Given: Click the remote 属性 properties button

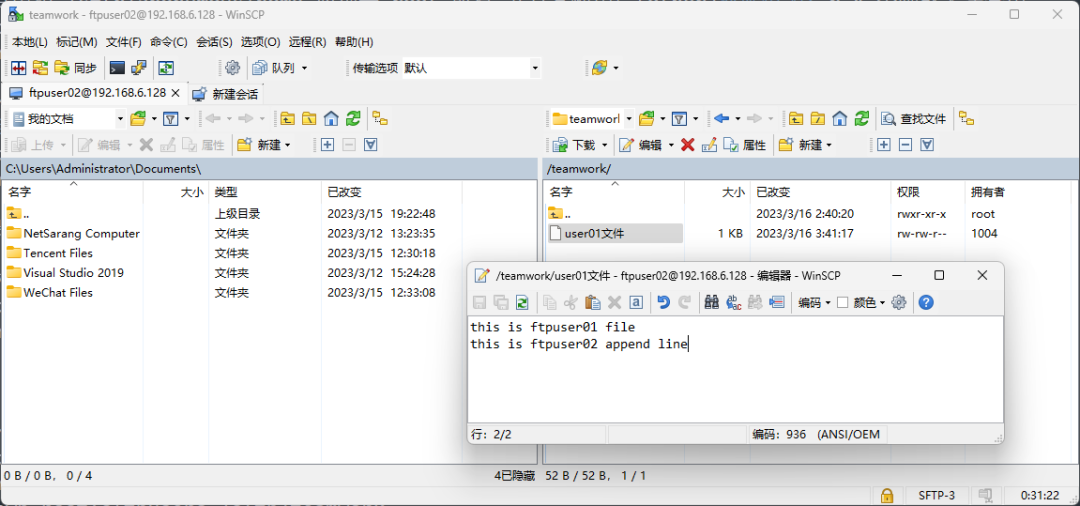Looking at the screenshot, I should pyautogui.click(x=745, y=145).
